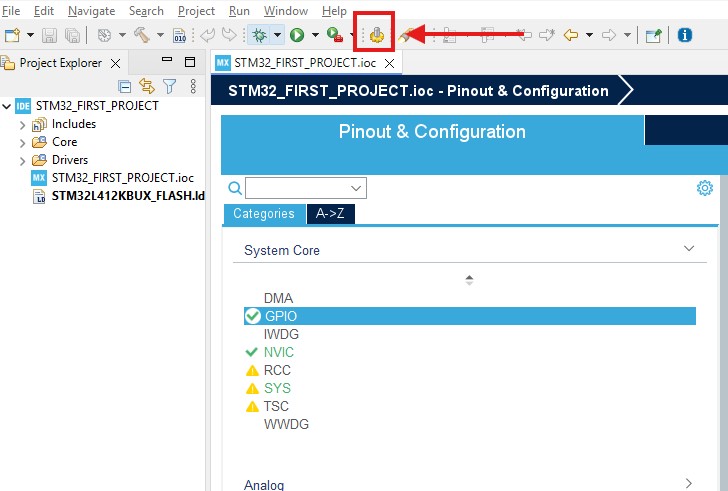Click the Save toolbar icon
Image resolution: width=728 pixels, height=491 pixels.
(x=50, y=35)
